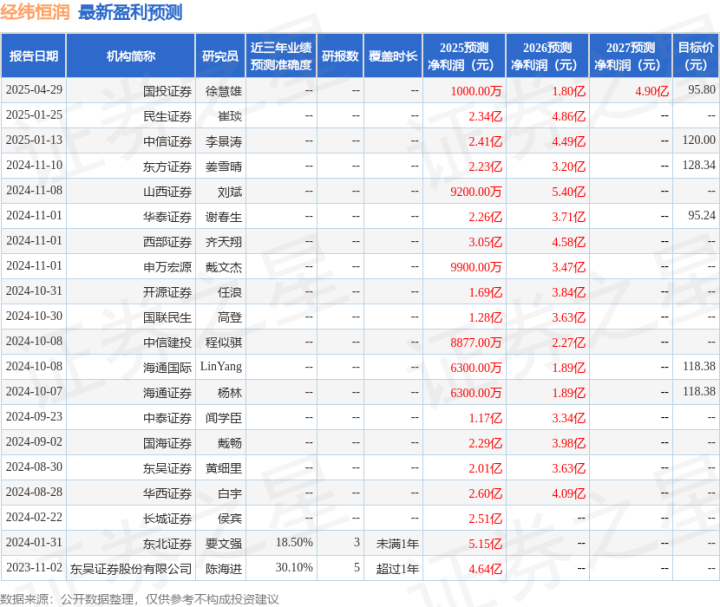This screenshot has height=607, width=720.
Task: Click the 经纬恒润 title text
Action: (x=35, y=12)
